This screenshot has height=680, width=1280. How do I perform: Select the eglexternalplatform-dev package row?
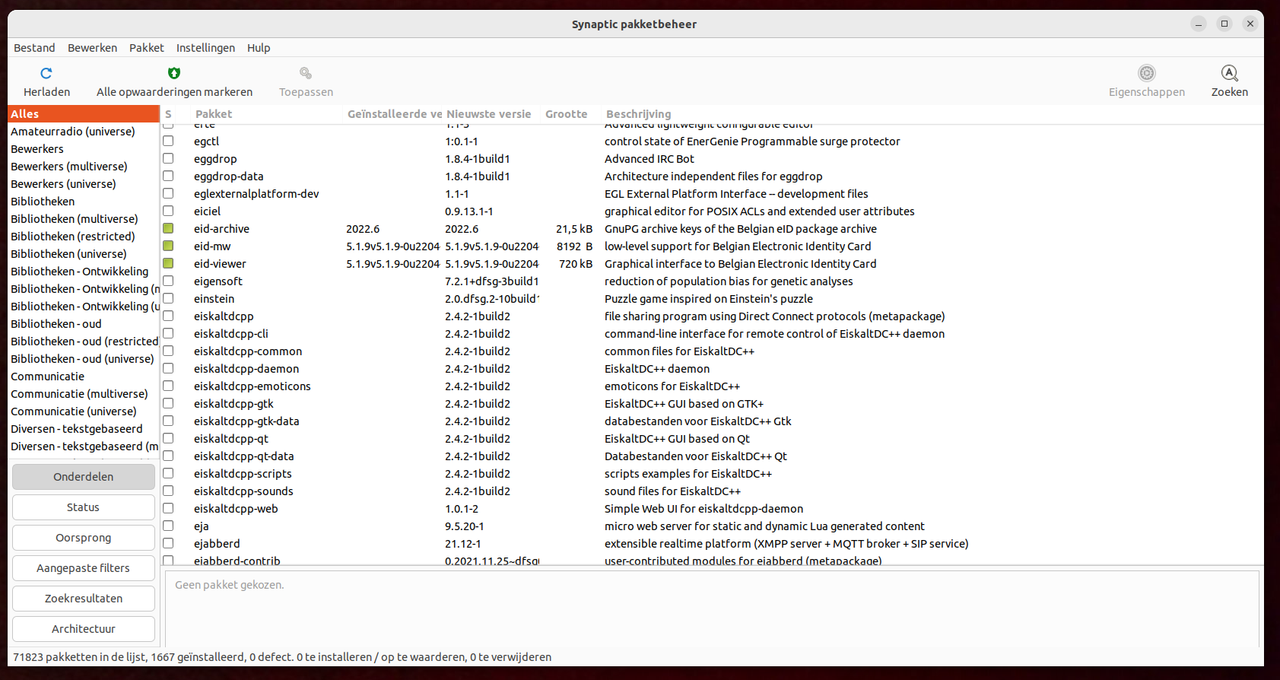click(713, 194)
